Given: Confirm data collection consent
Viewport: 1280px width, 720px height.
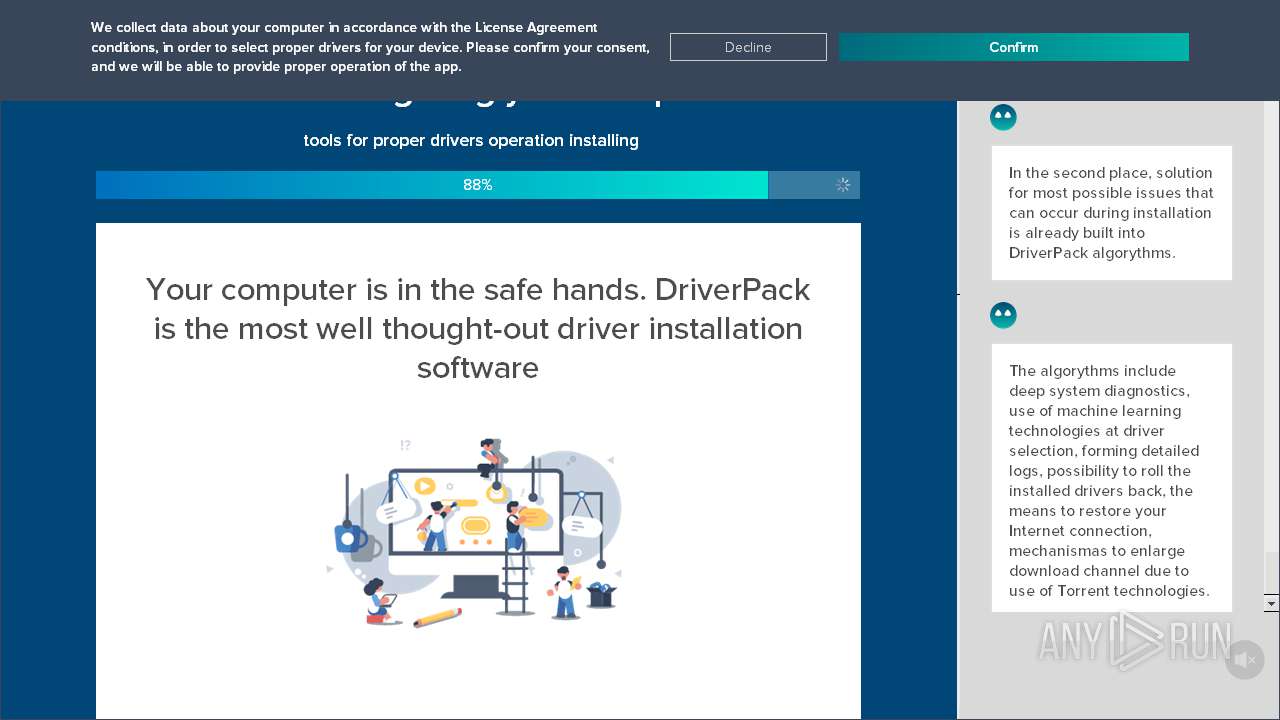Looking at the screenshot, I should pos(1014,47).
